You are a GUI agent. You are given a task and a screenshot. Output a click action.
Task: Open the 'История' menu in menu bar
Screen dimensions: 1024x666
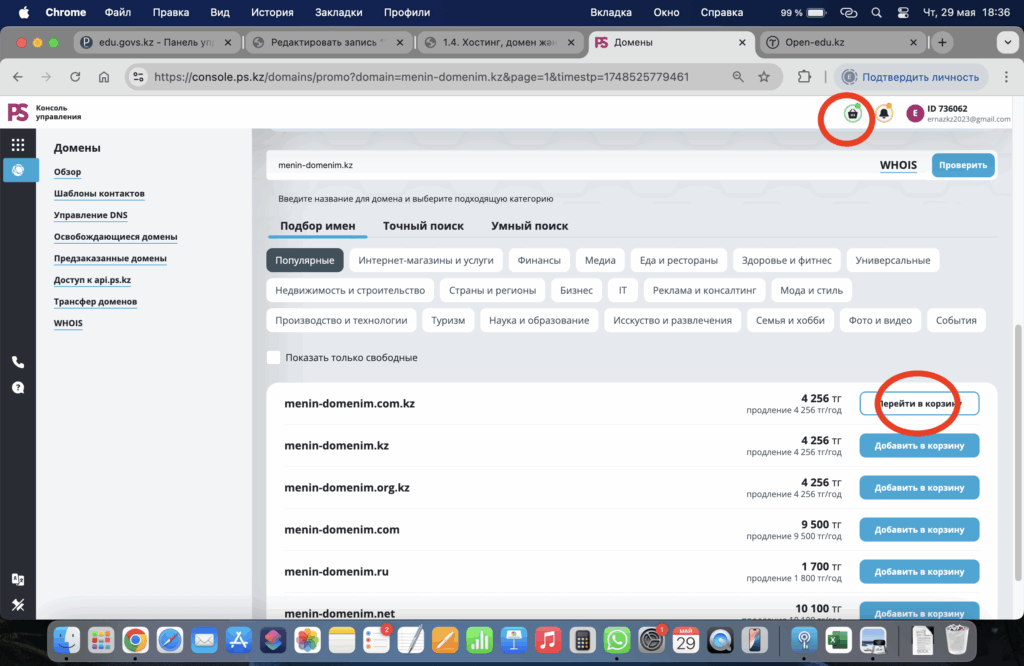click(272, 13)
